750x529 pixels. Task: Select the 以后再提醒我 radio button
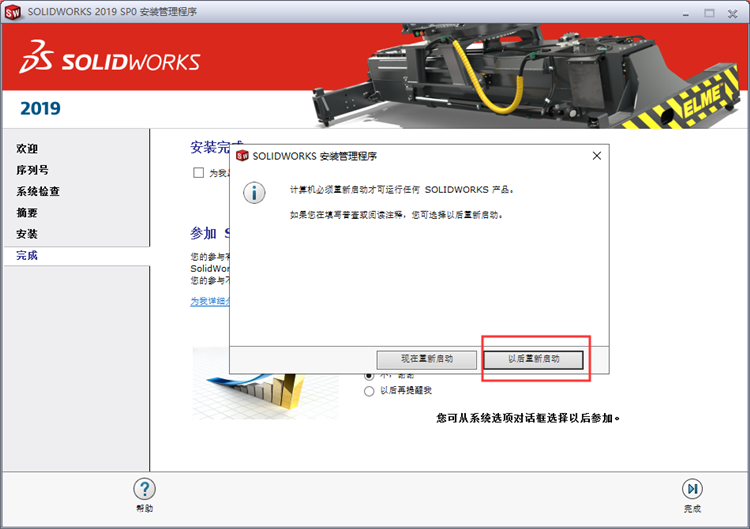point(369,391)
